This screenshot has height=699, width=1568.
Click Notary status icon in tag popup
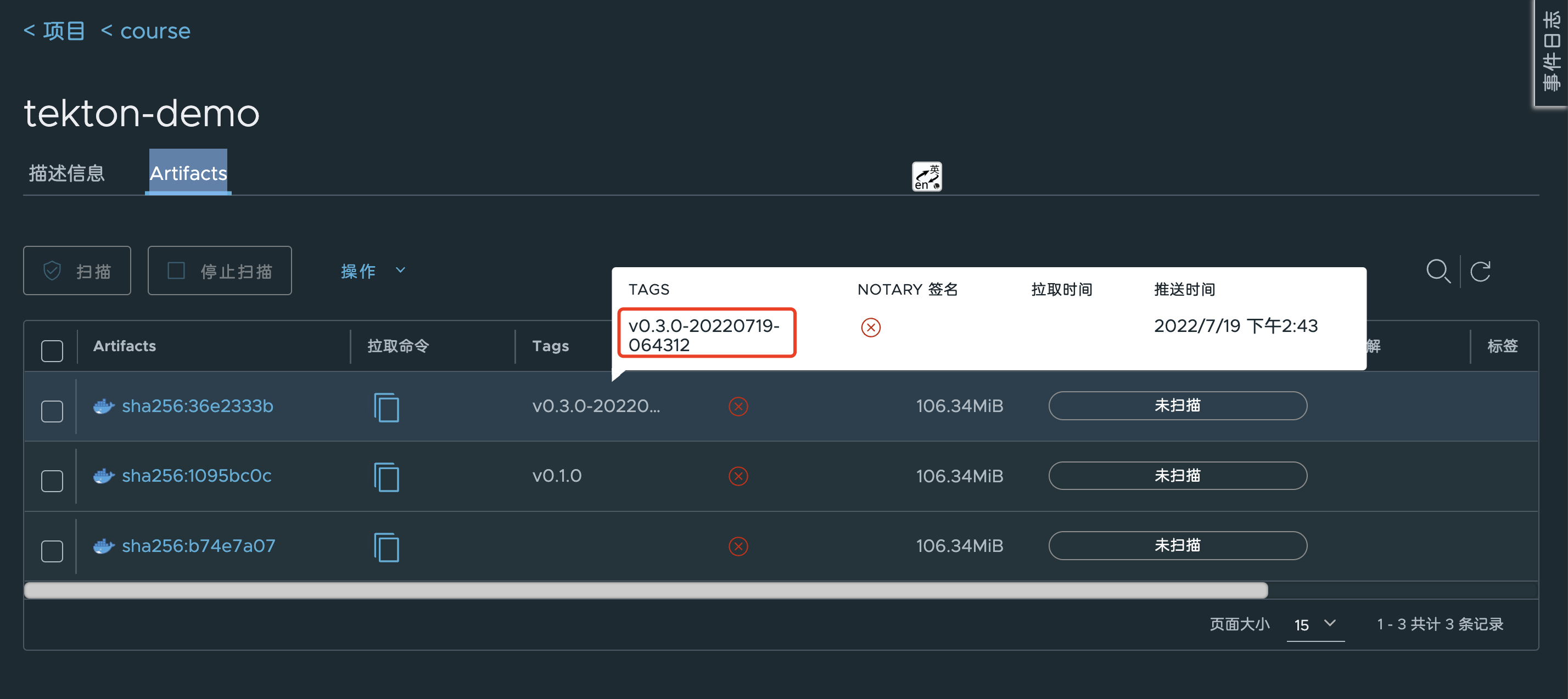870,328
